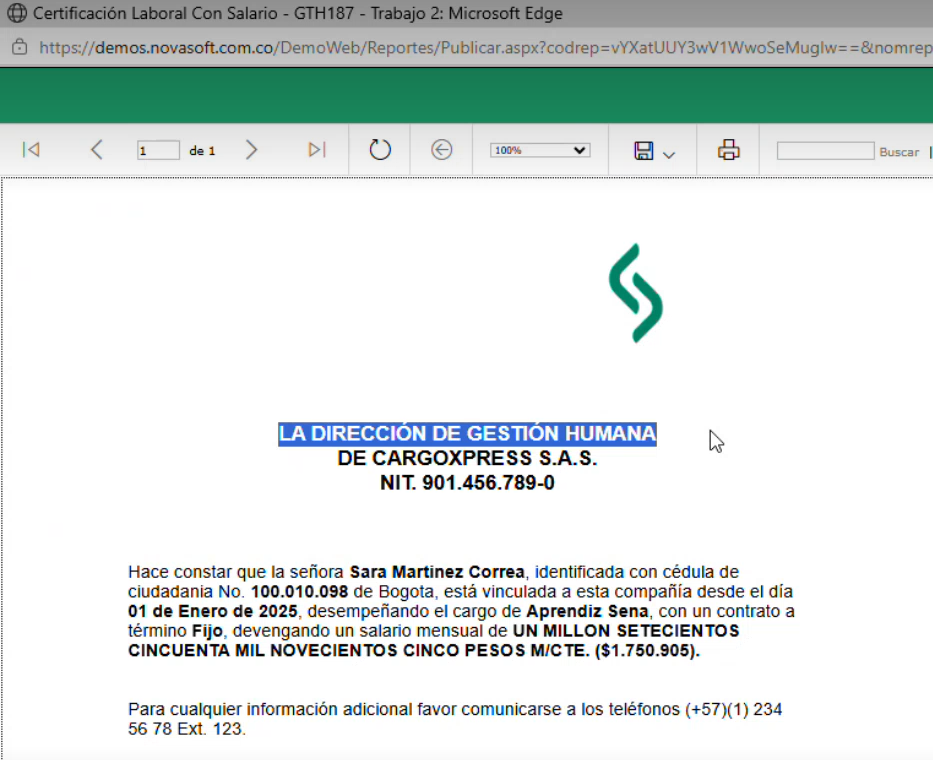Image resolution: width=933 pixels, height=760 pixels.
Task: Click the ID number 100.010.098
Action: click(x=299, y=592)
